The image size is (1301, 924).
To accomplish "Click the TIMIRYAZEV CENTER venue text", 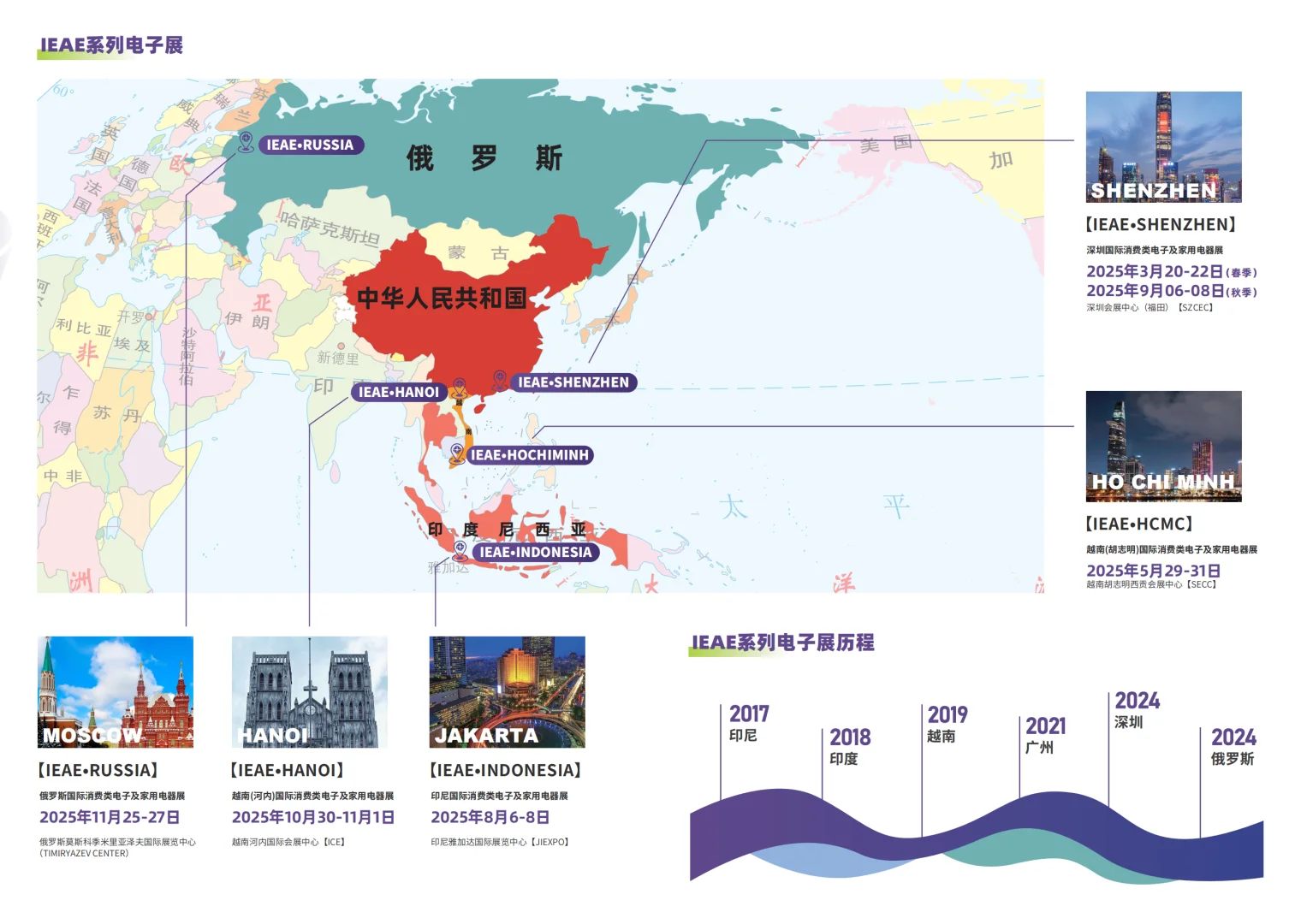I will click(84, 854).
